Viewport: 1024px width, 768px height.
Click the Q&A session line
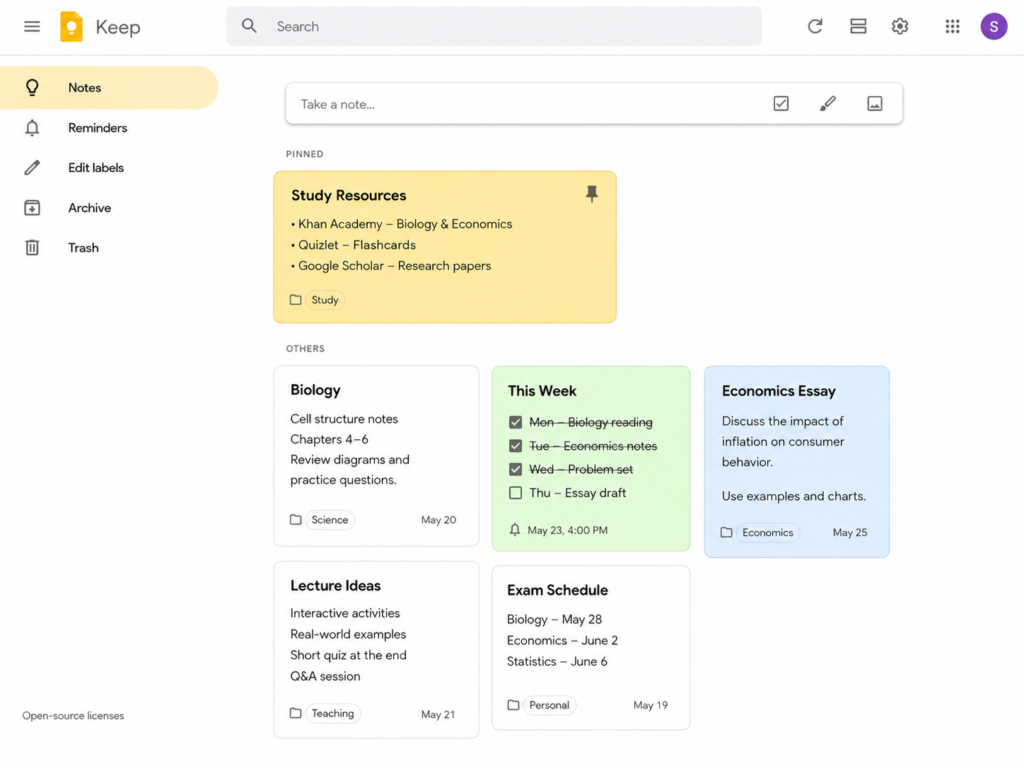[325, 677]
